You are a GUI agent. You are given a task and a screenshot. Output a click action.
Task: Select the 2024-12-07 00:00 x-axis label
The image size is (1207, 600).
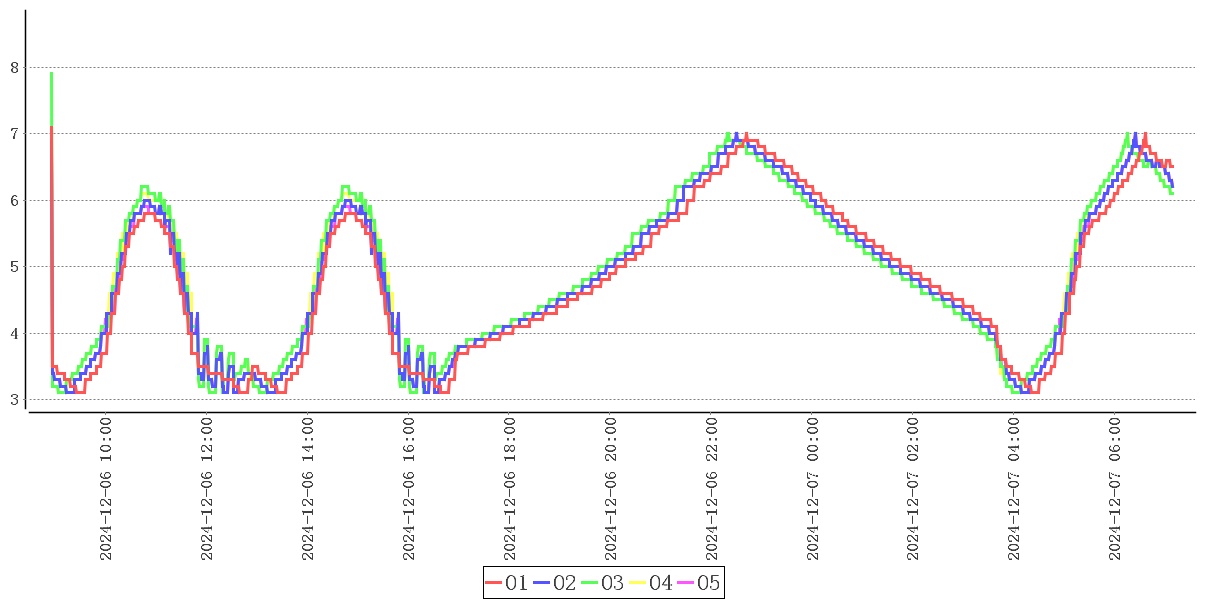click(x=812, y=490)
